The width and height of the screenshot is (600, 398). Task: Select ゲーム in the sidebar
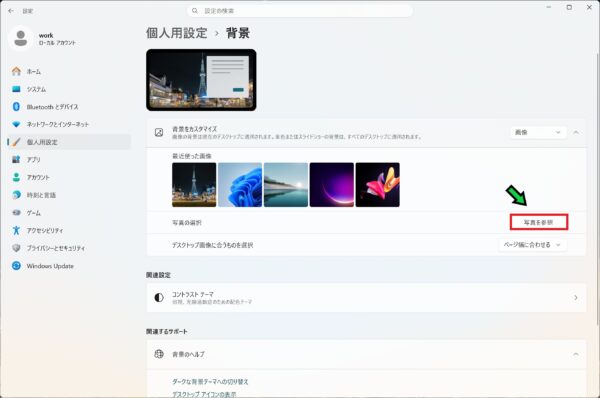(x=69, y=212)
